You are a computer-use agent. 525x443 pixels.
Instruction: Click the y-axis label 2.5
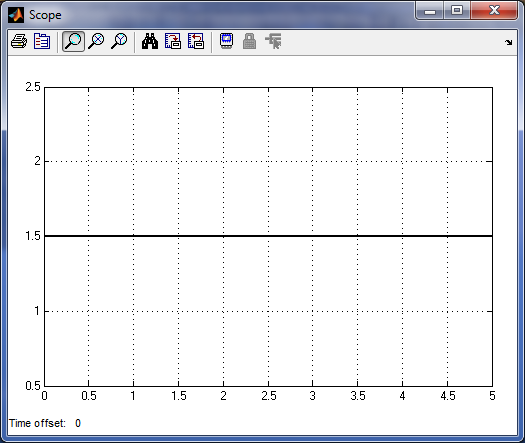[33, 87]
